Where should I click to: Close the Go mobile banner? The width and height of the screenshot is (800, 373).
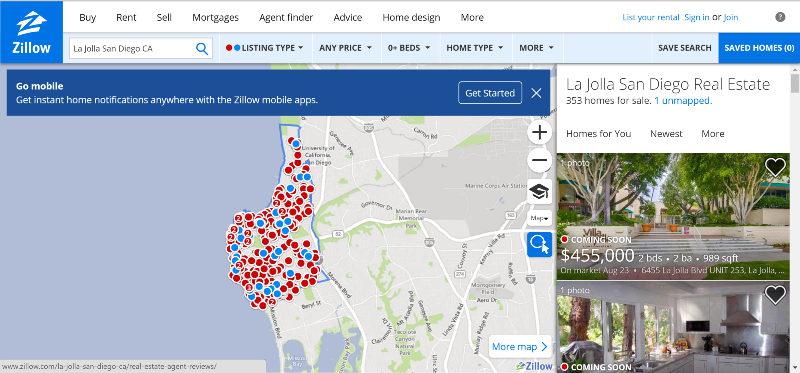[536, 93]
